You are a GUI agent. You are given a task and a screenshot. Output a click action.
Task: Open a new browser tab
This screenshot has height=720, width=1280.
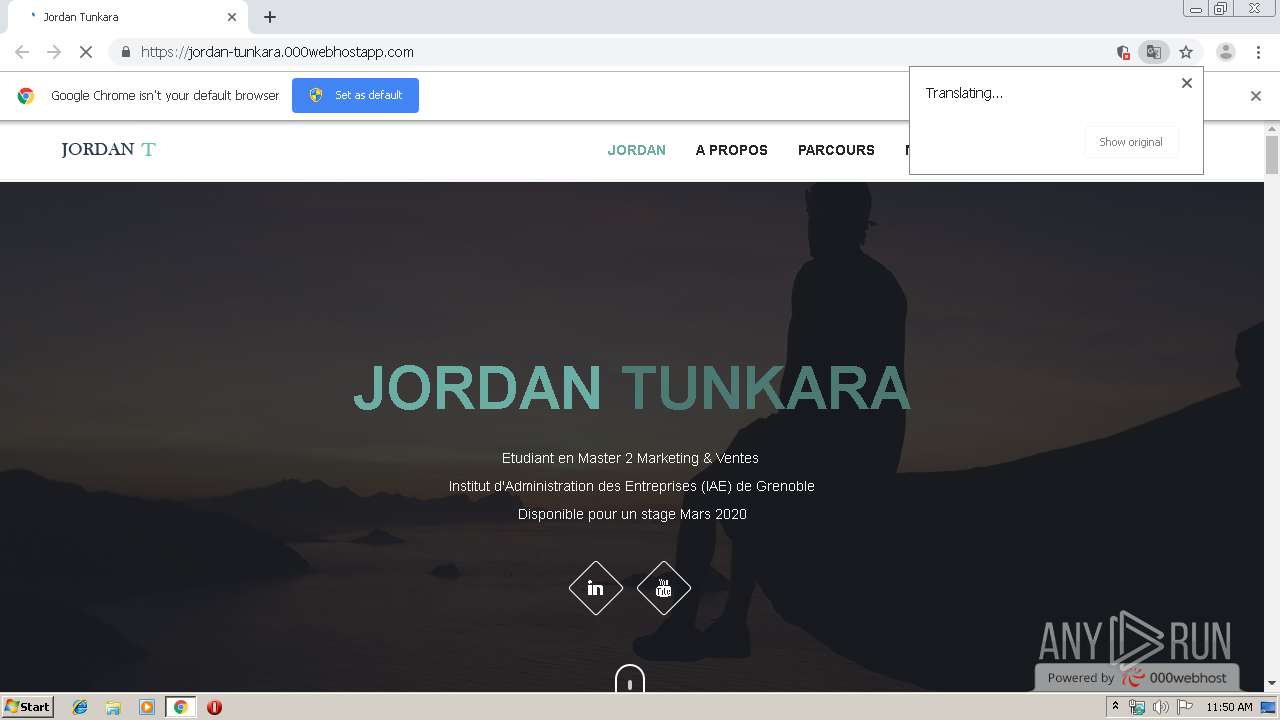point(270,17)
